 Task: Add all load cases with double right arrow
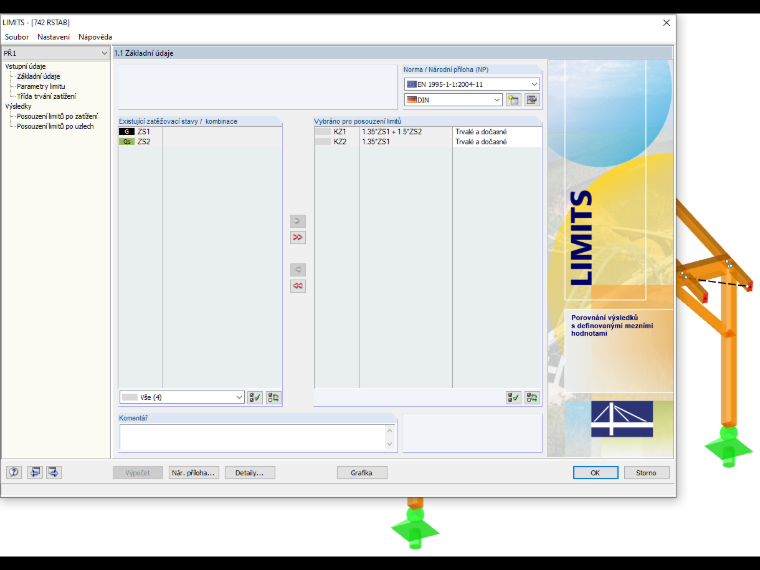298,238
